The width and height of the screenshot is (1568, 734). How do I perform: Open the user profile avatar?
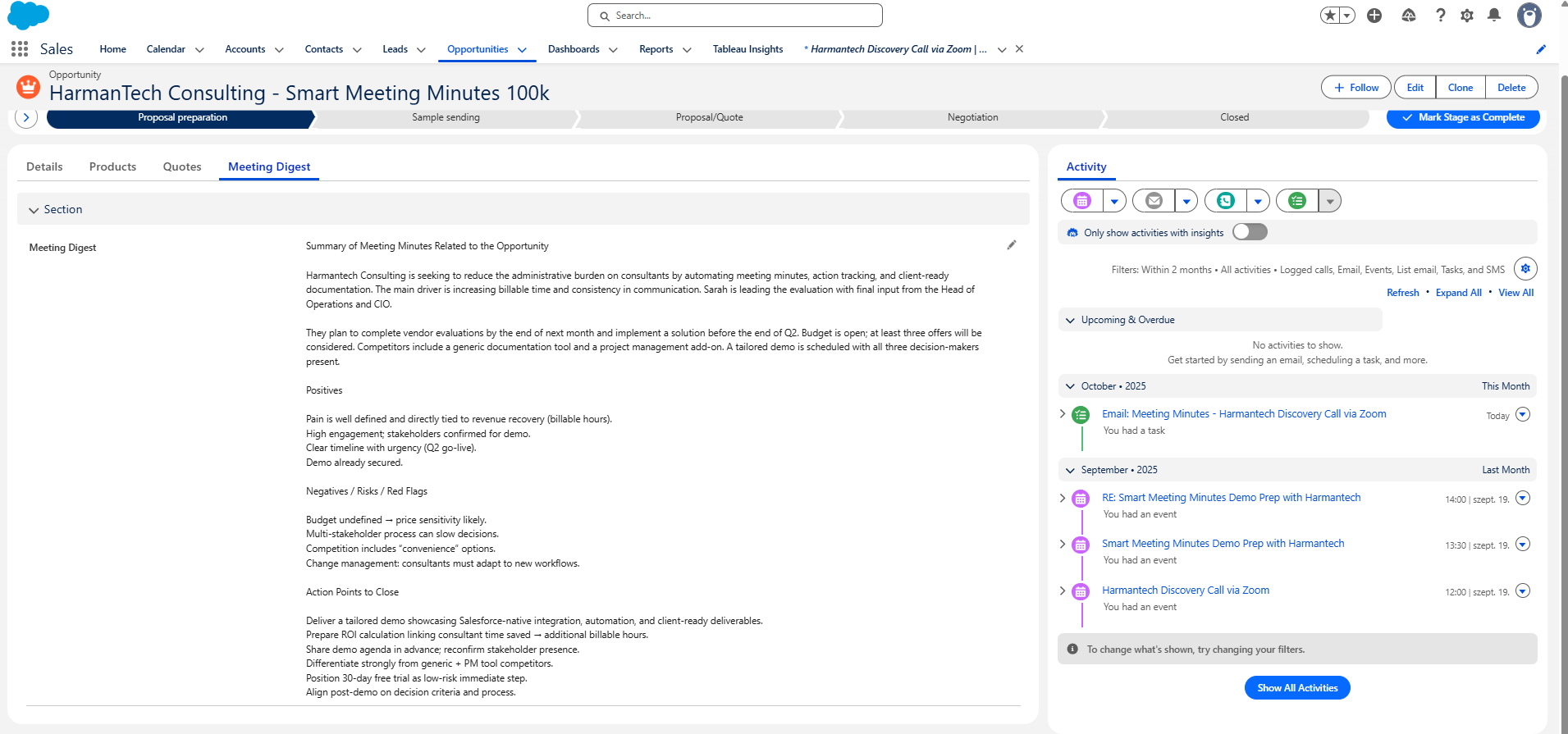tap(1529, 15)
